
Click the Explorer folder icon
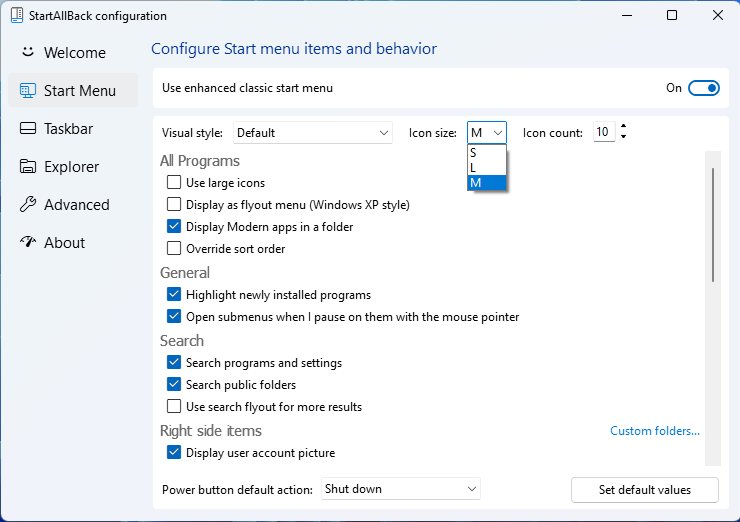pyautogui.click(x=28, y=166)
